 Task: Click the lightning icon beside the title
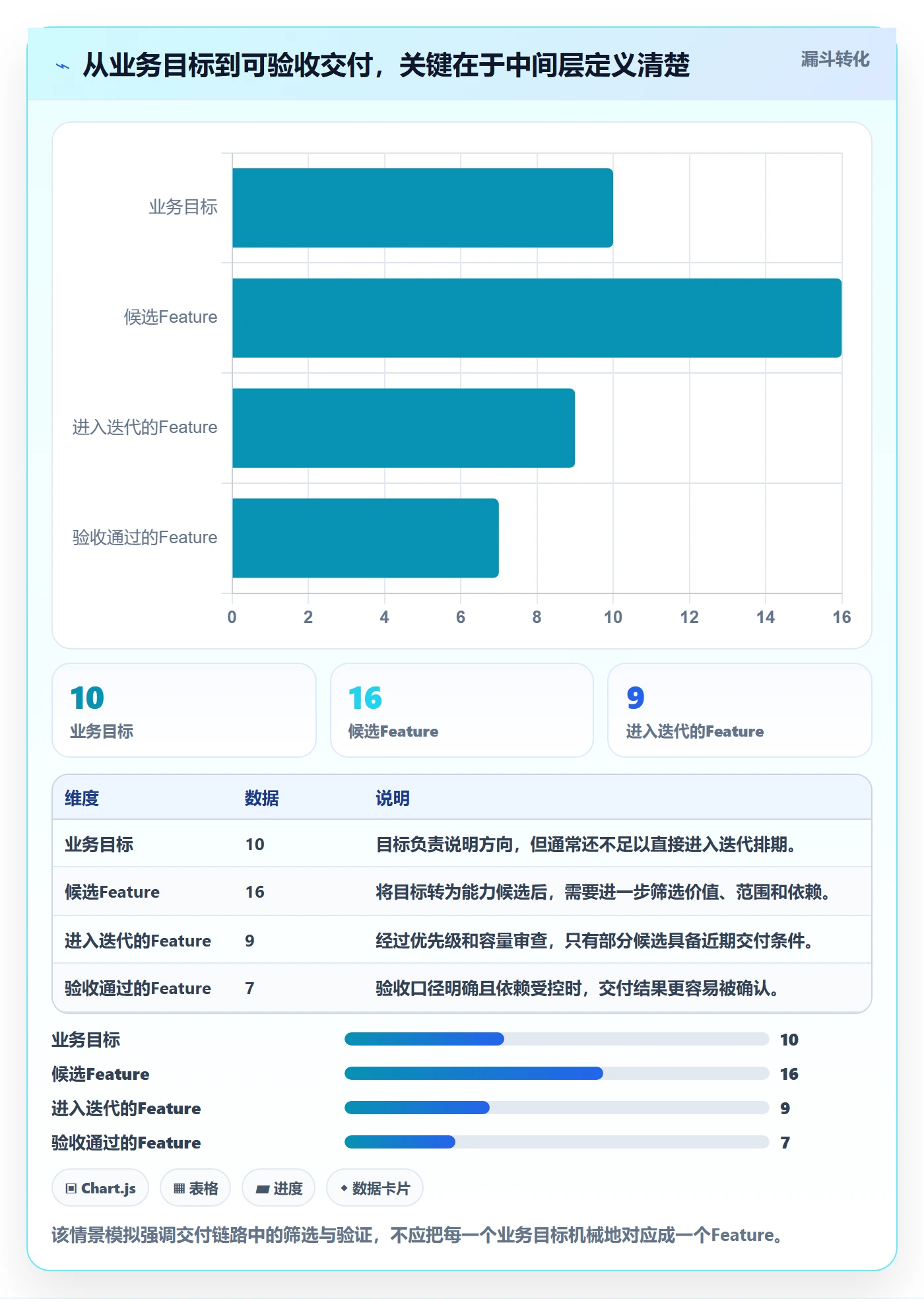tap(63, 66)
